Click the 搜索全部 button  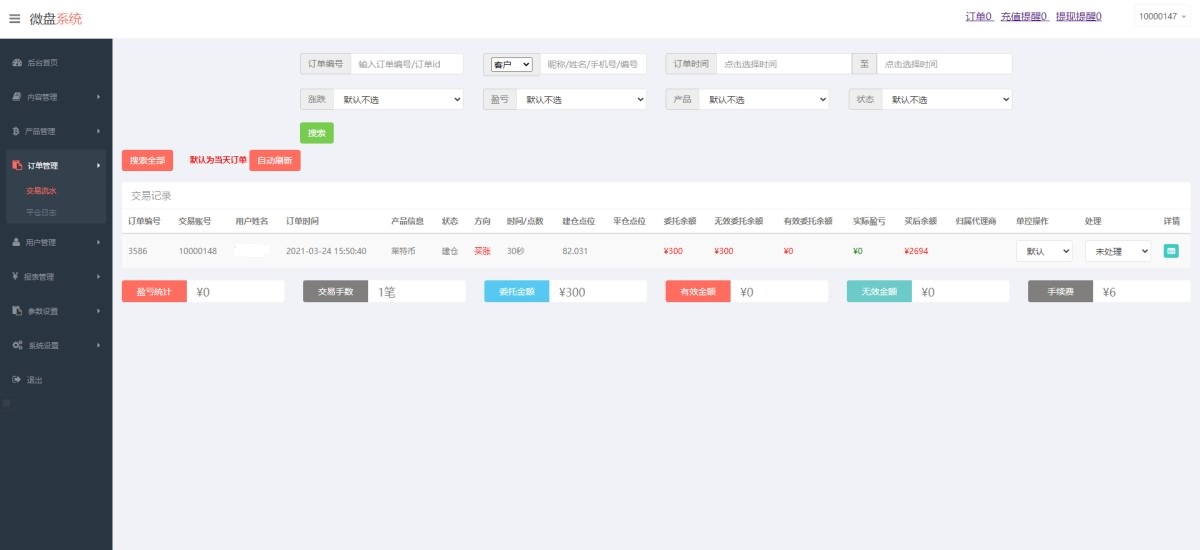[147, 160]
